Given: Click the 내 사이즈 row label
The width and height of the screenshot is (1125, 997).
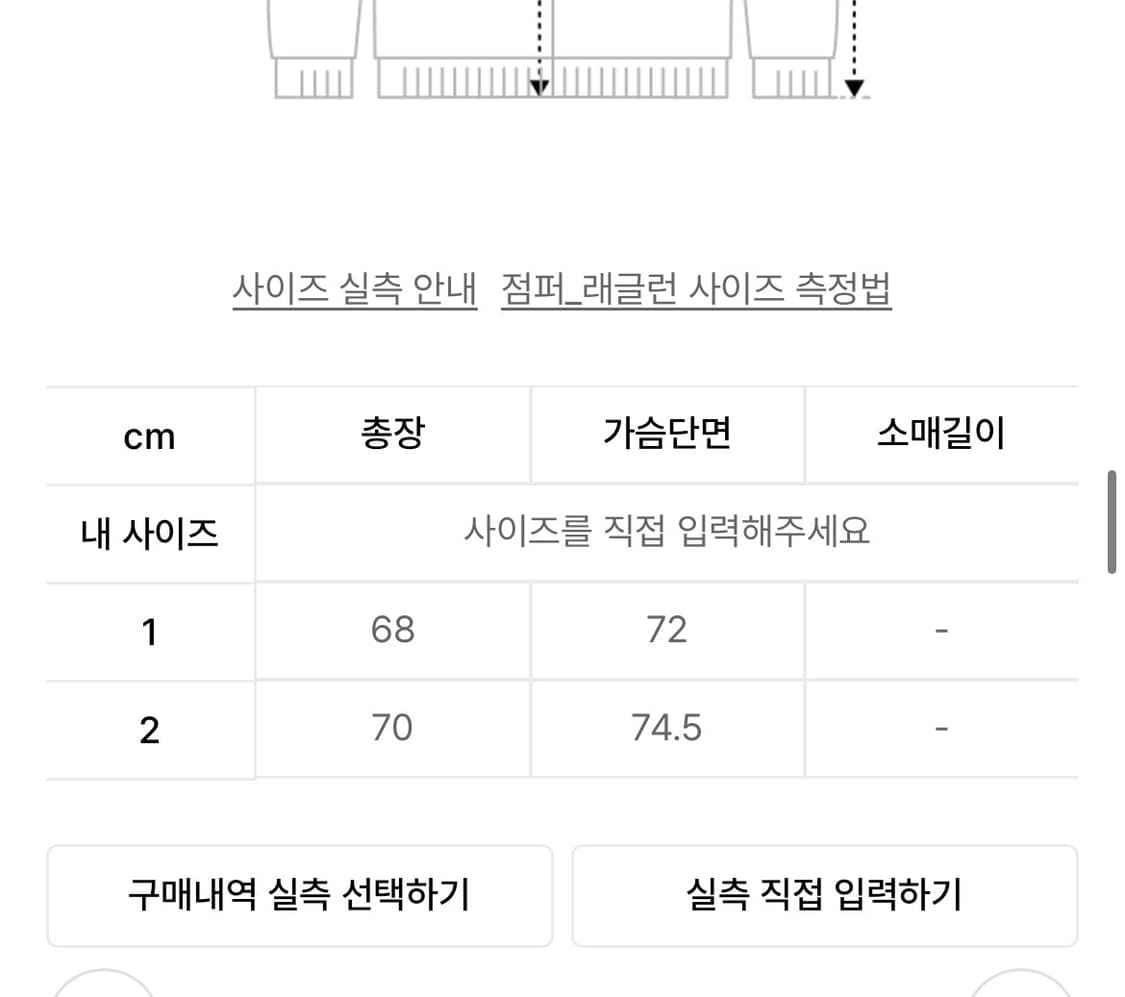Looking at the screenshot, I should point(149,533).
